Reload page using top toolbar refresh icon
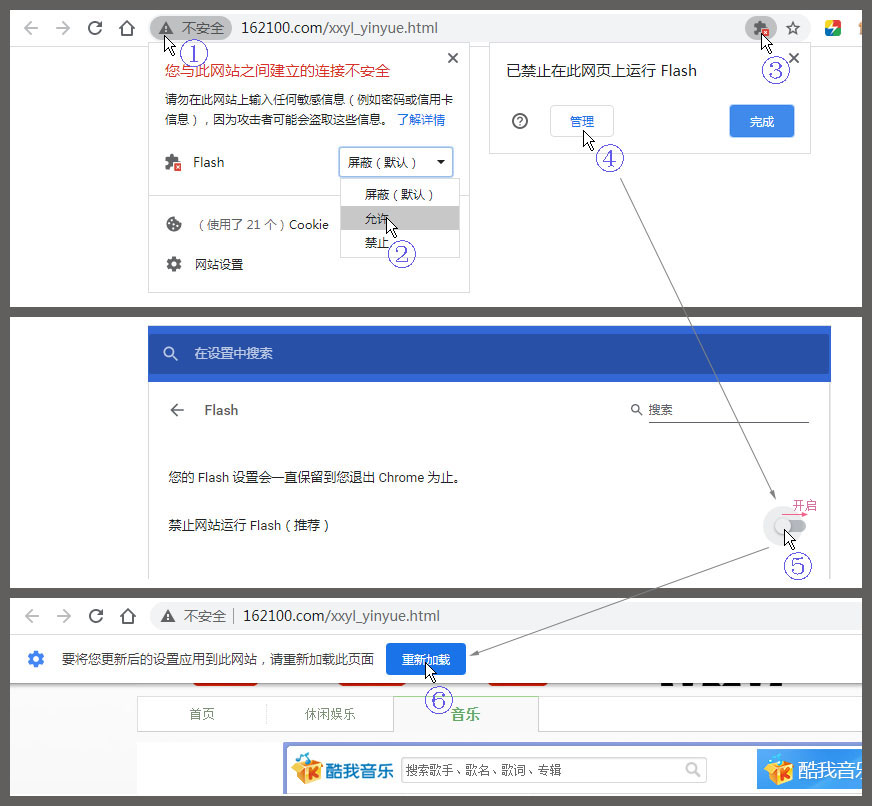This screenshot has width=872, height=806. pos(95,28)
